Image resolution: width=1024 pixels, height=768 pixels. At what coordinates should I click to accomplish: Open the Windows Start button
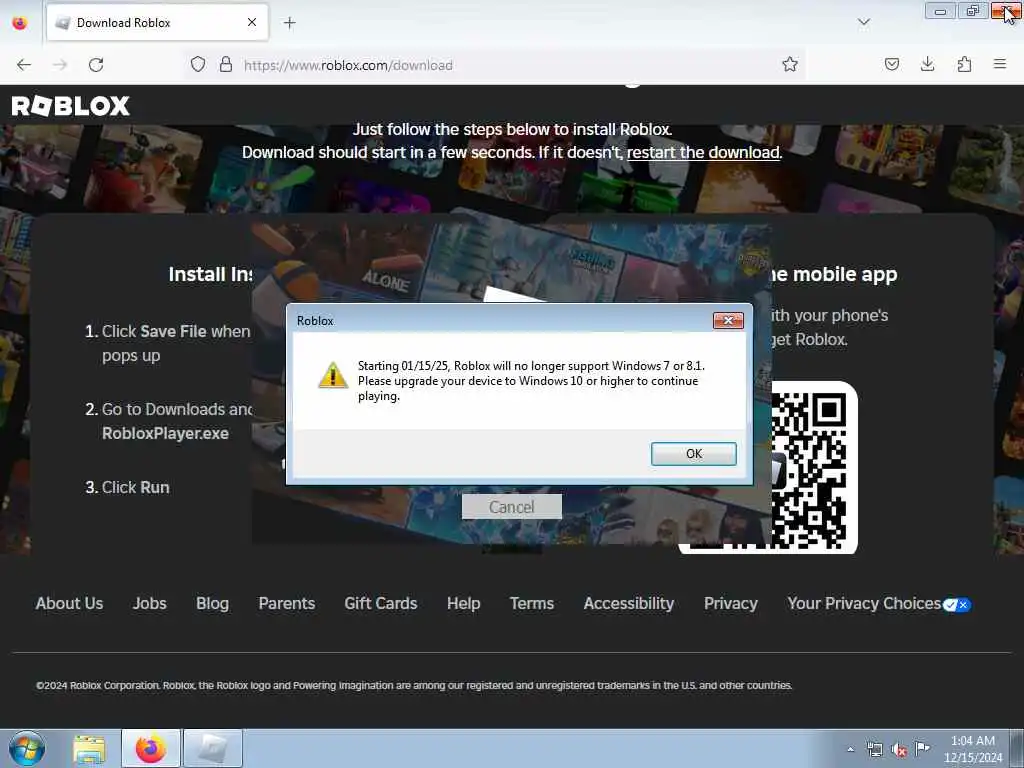pos(27,748)
